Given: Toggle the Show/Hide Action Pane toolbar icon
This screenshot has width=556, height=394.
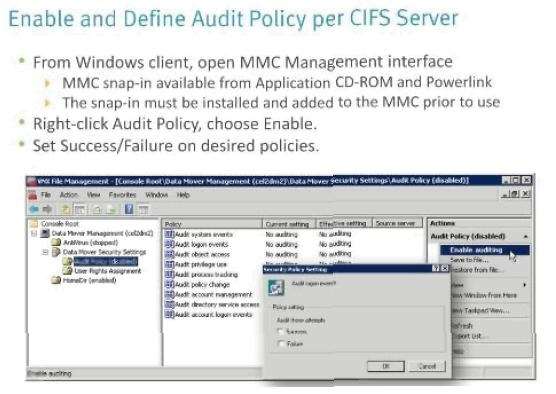Looking at the screenshot, I should (143, 210).
